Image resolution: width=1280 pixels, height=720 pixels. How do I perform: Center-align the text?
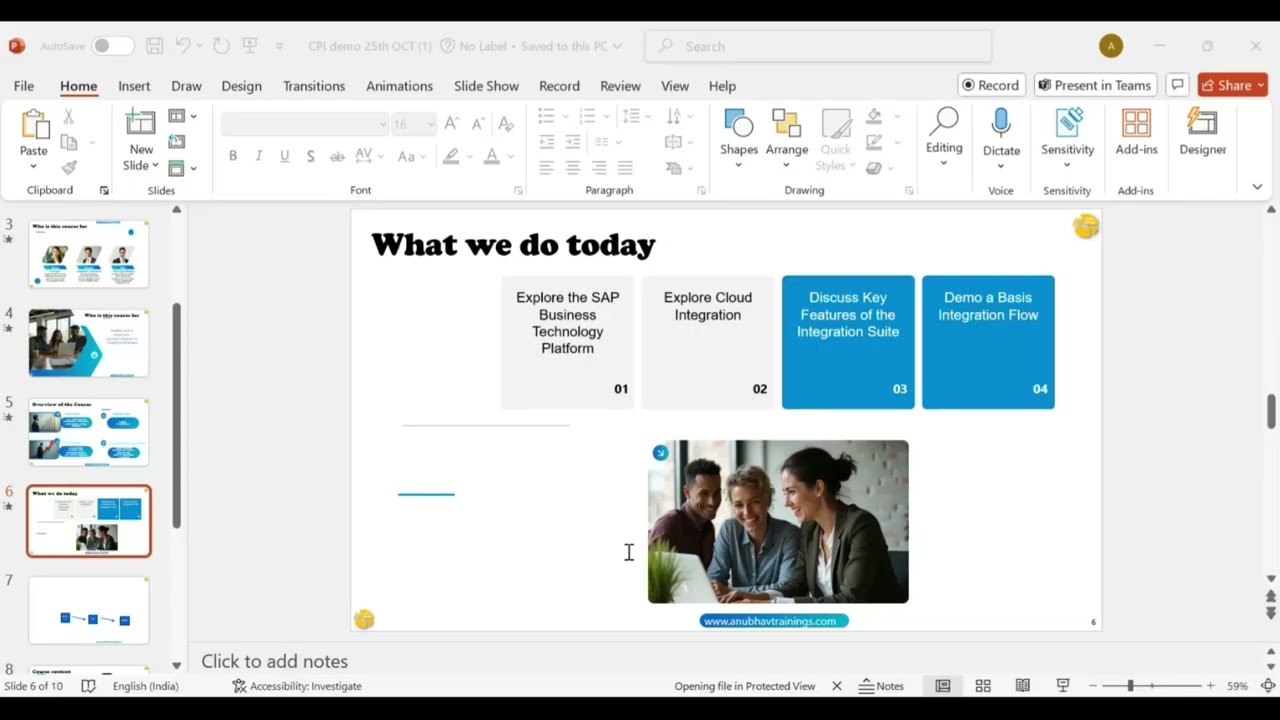573,168
